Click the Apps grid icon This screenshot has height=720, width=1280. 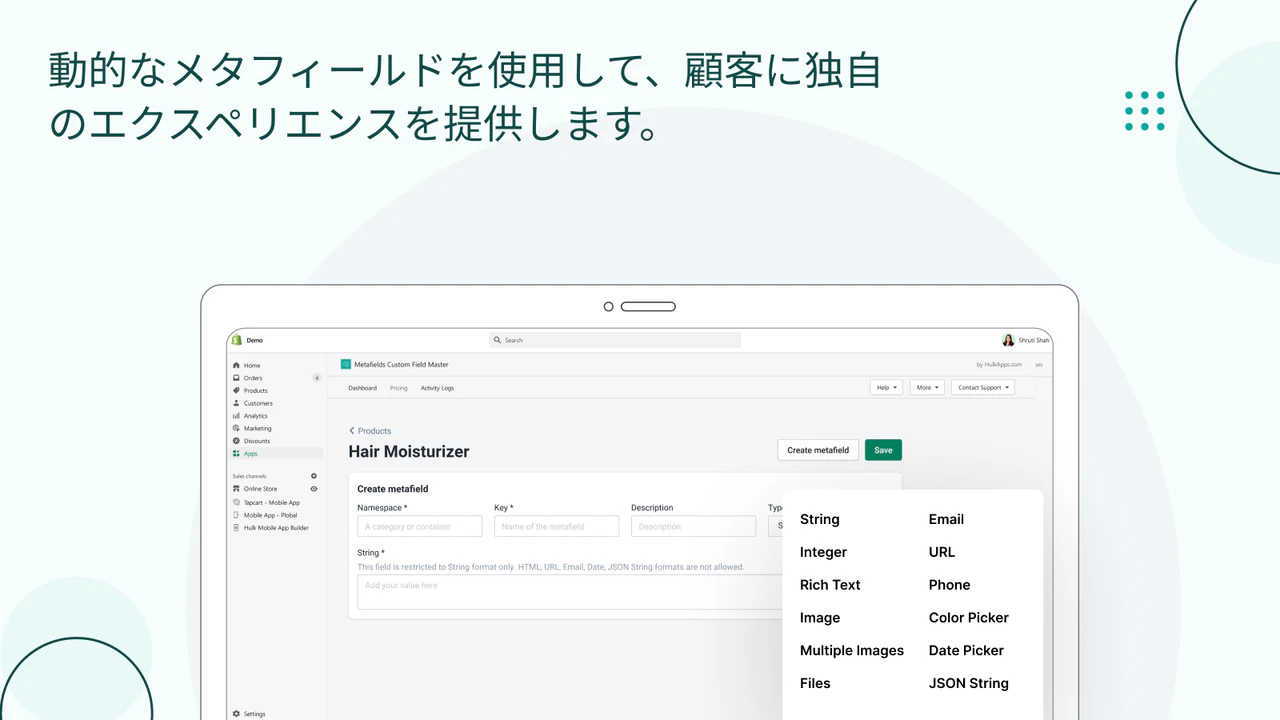tap(236, 454)
